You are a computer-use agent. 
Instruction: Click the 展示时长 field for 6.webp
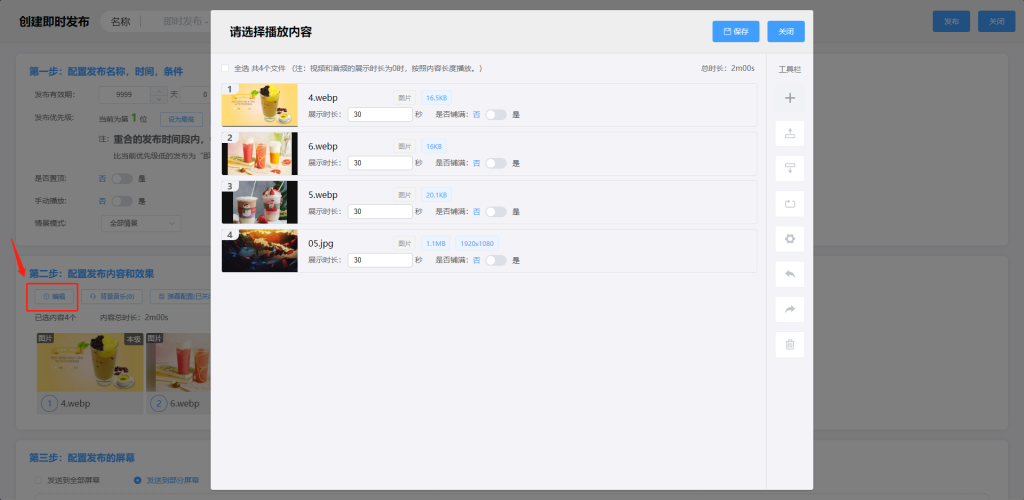coord(380,163)
